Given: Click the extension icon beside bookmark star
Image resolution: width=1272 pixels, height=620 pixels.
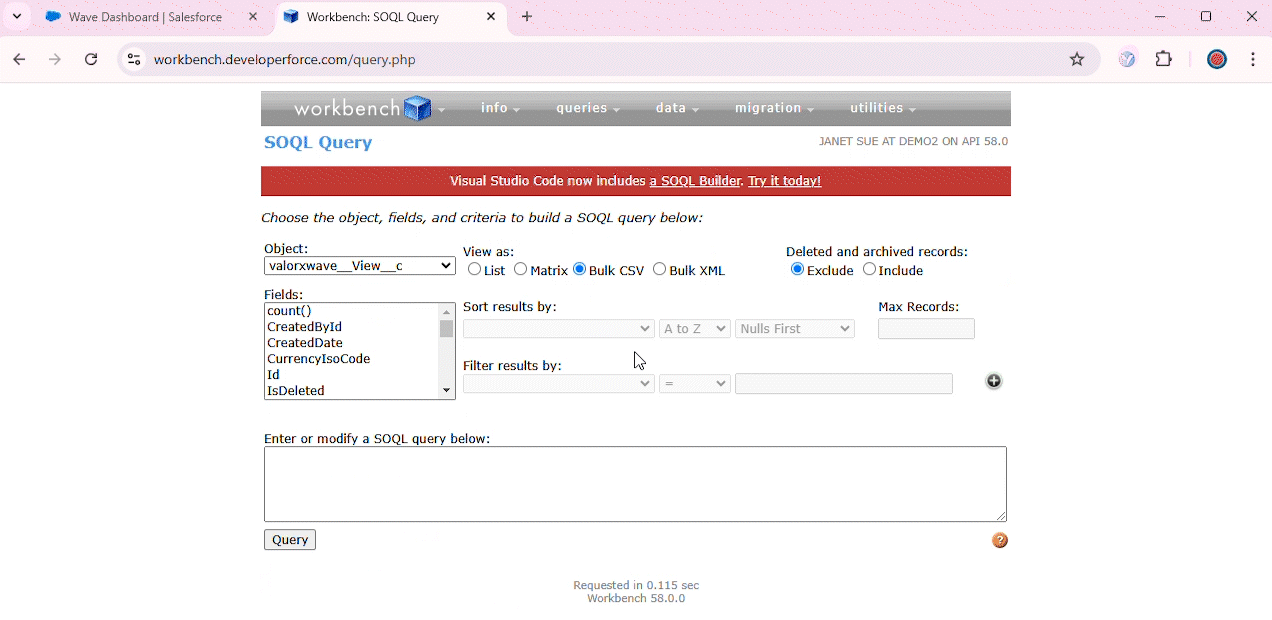Looking at the screenshot, I should pyautogui.click(x=1127, y=59).
